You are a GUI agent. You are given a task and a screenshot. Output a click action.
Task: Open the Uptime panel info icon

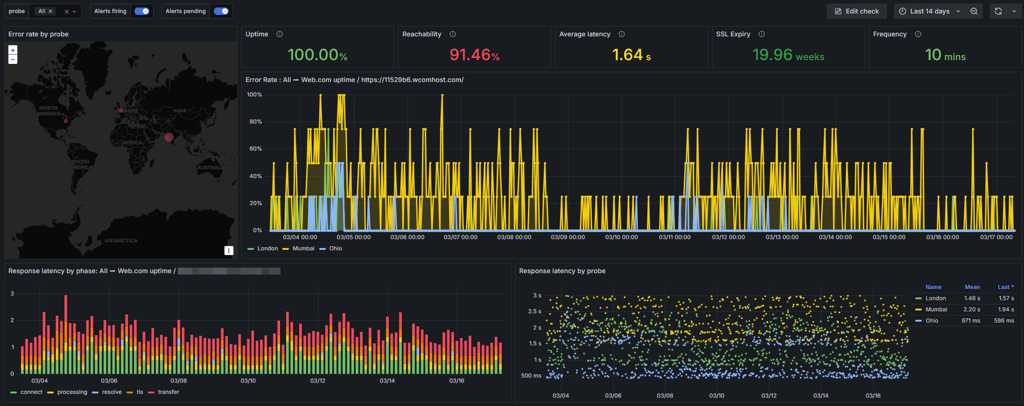click(280, 34)
